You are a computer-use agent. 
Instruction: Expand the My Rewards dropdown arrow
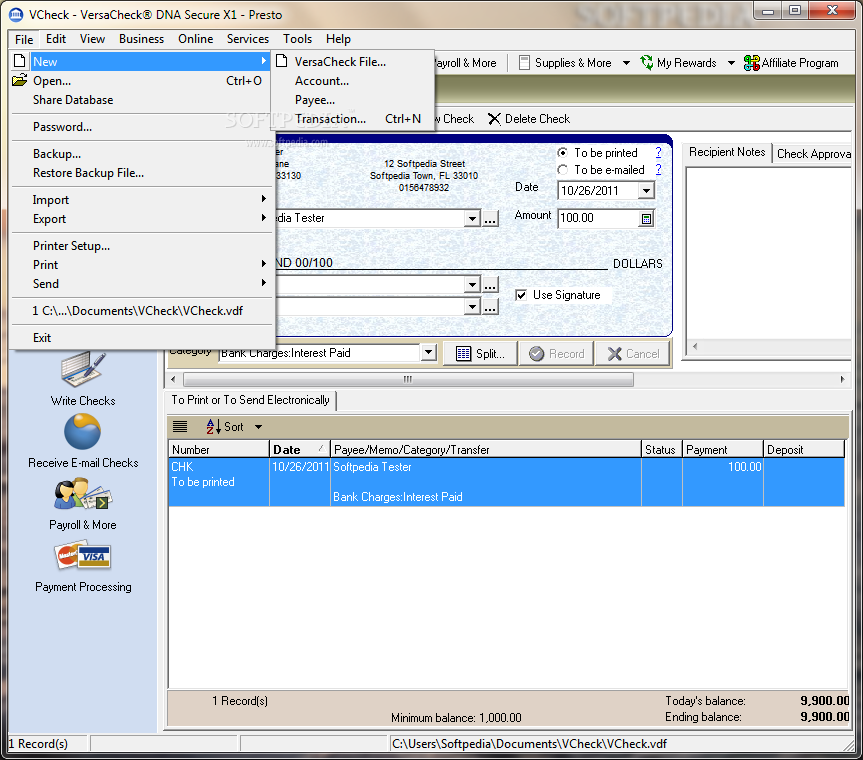pyautogui.click(x=731, y=63)
